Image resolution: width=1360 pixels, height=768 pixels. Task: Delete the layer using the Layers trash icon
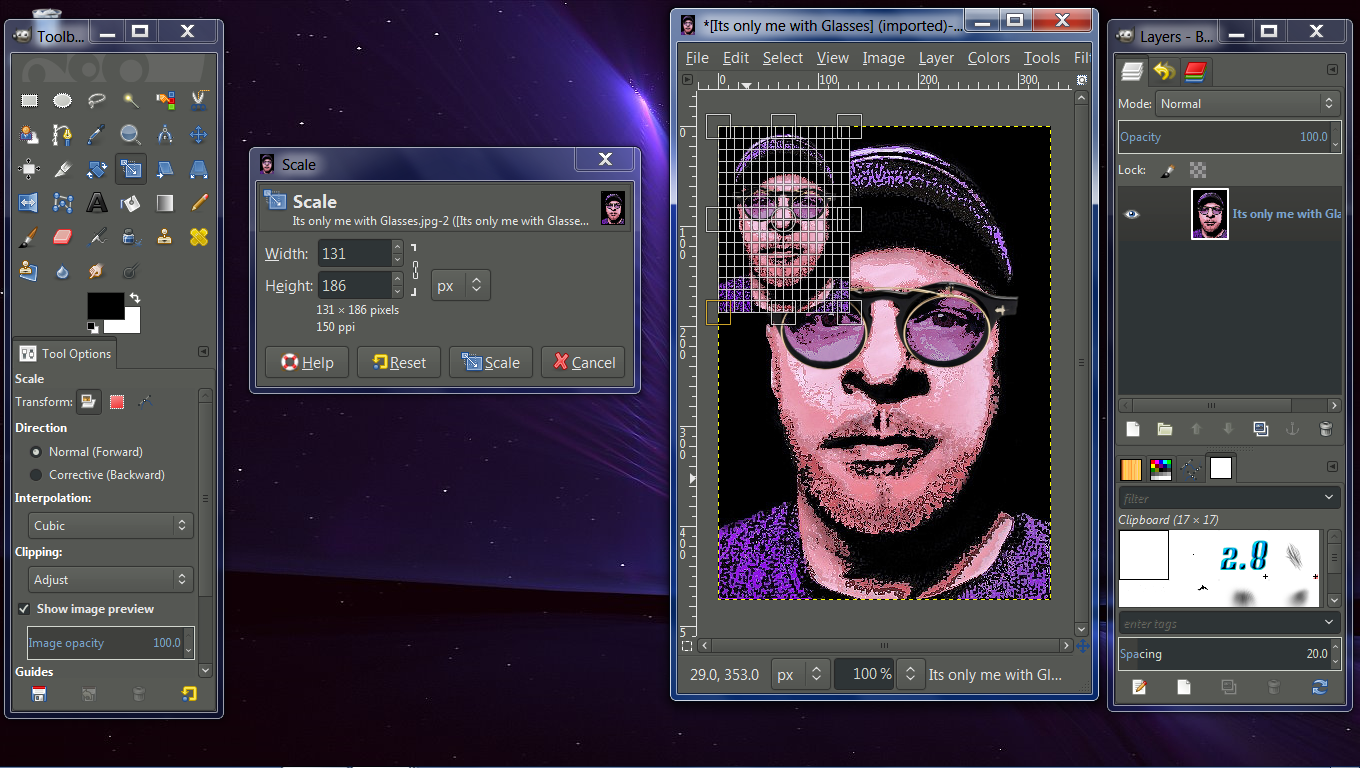point(1325,429)
